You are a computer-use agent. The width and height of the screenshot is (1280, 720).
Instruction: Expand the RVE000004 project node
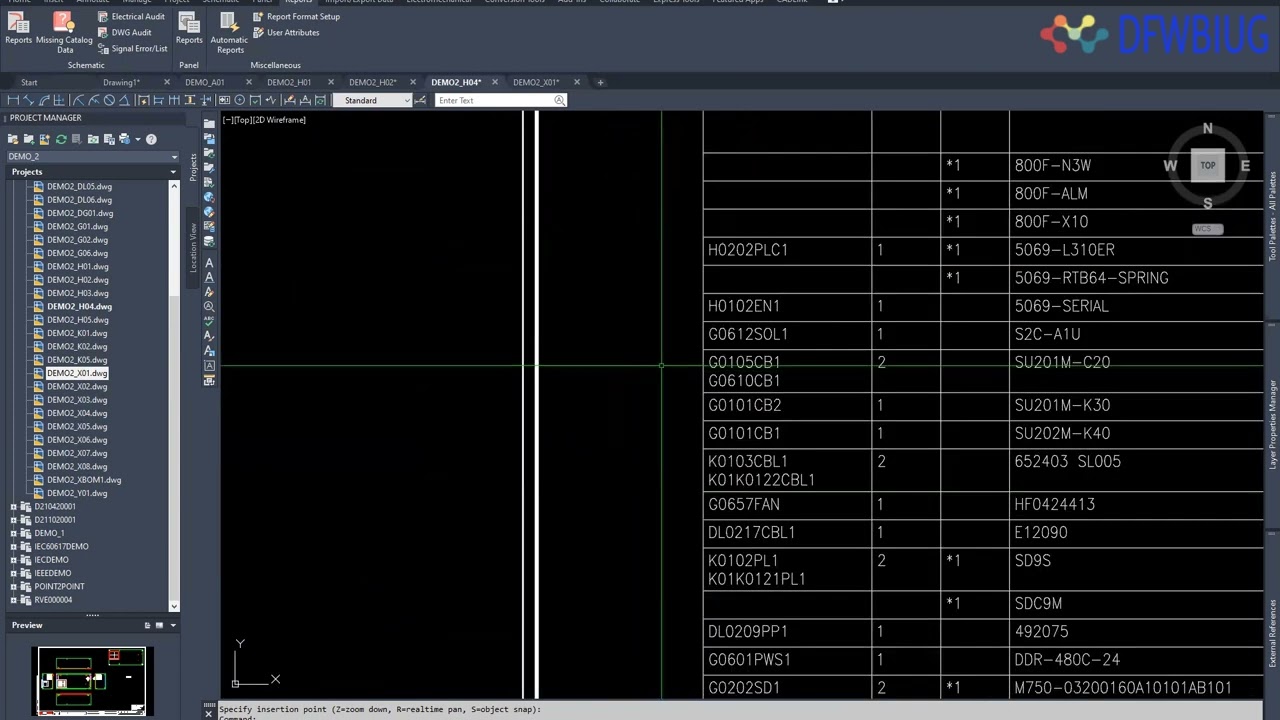click(x=13, y=600)
